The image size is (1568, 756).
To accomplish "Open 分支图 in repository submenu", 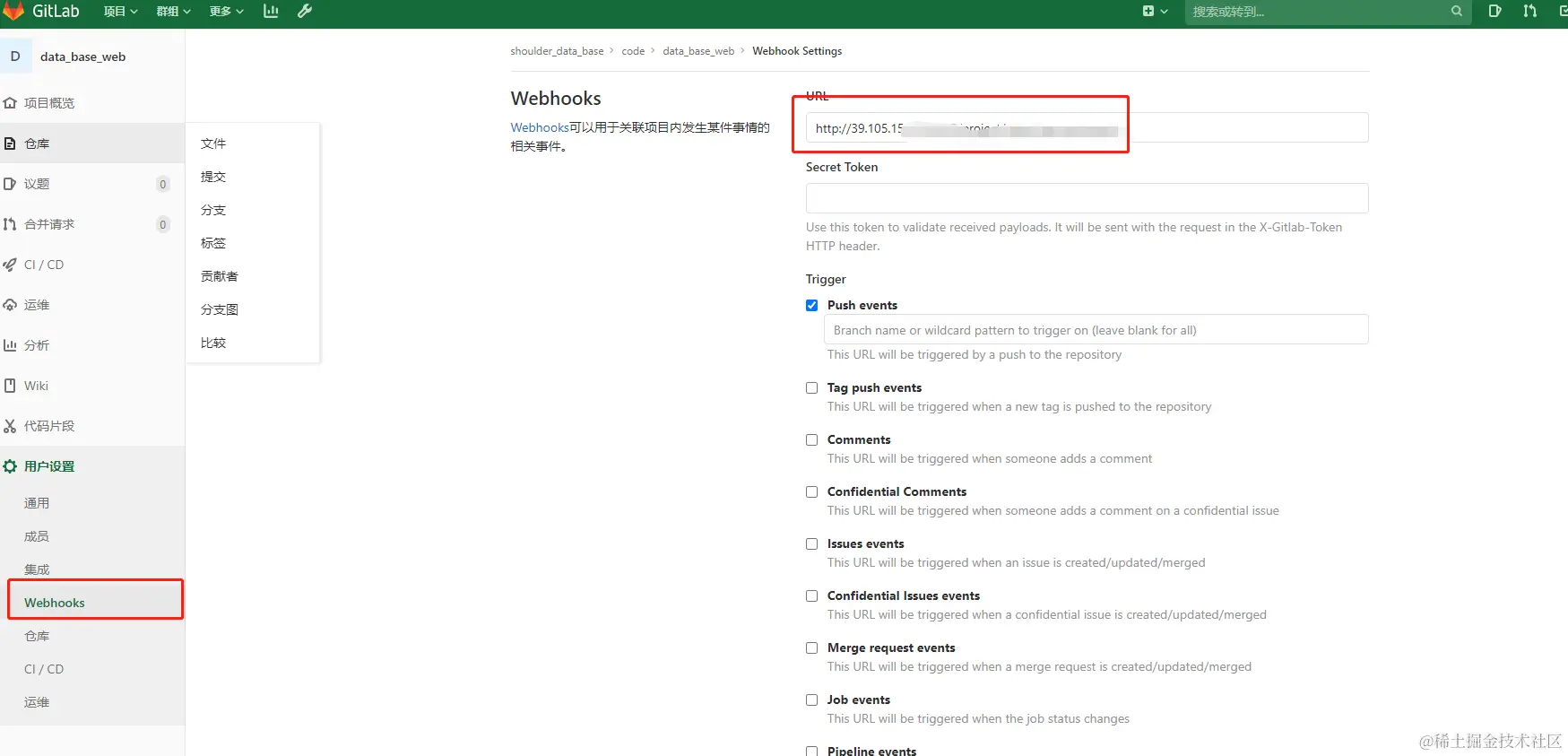I will click(x=220, y=309).
